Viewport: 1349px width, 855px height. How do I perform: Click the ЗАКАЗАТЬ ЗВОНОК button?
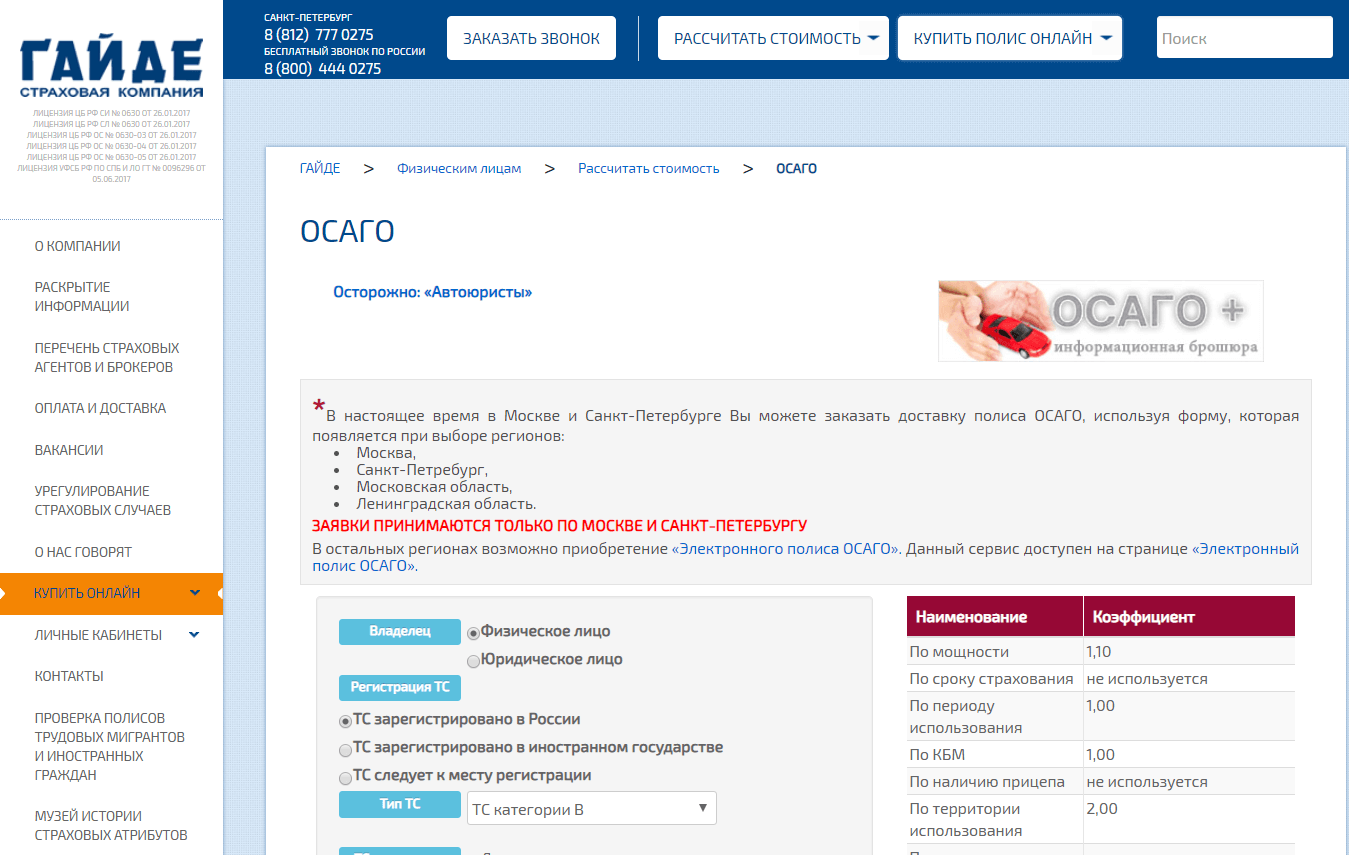(x=531, y=38)
